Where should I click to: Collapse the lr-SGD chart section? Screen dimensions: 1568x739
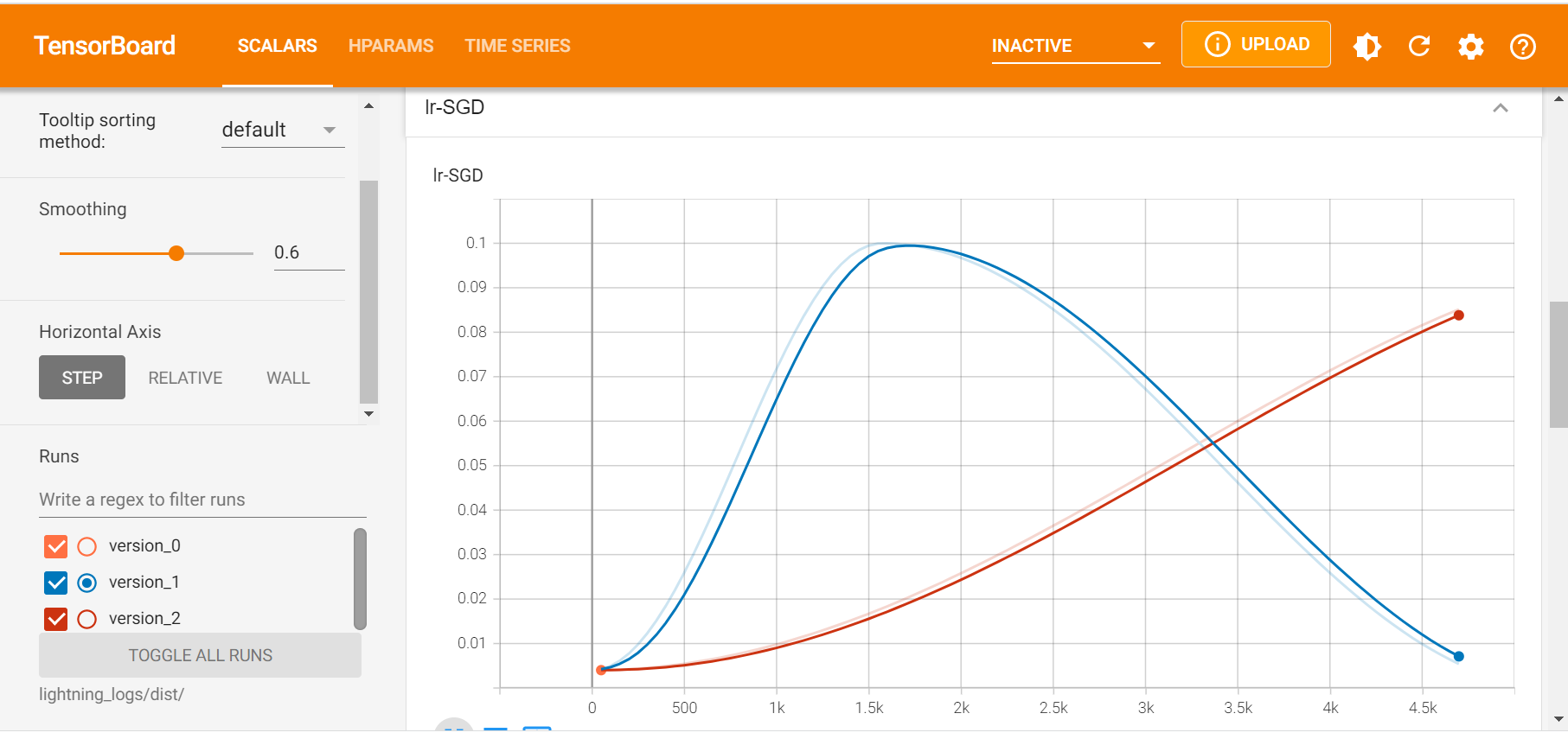click(x=1500, y=108)
